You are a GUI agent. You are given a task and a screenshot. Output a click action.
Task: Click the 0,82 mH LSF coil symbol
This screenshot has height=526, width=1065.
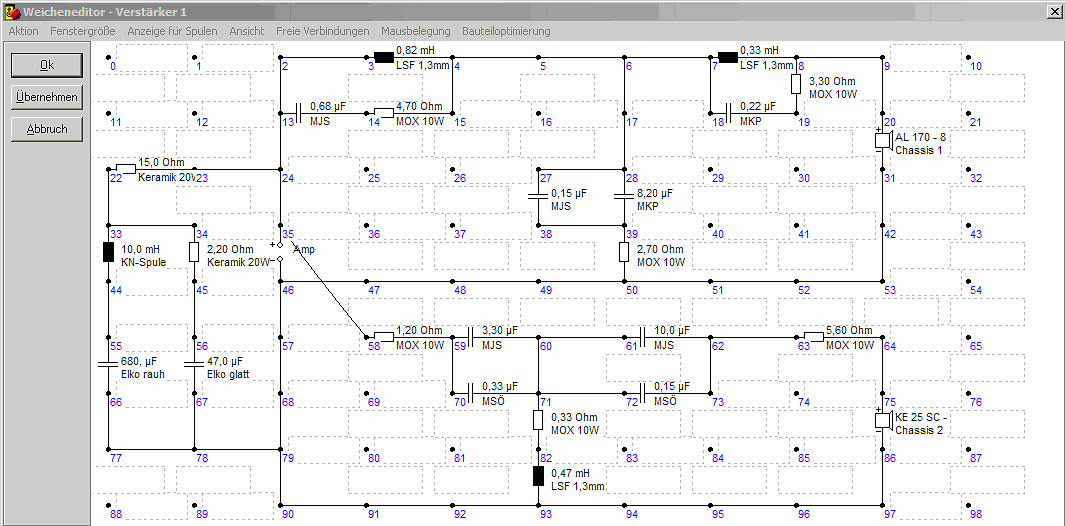pos(384,57)
